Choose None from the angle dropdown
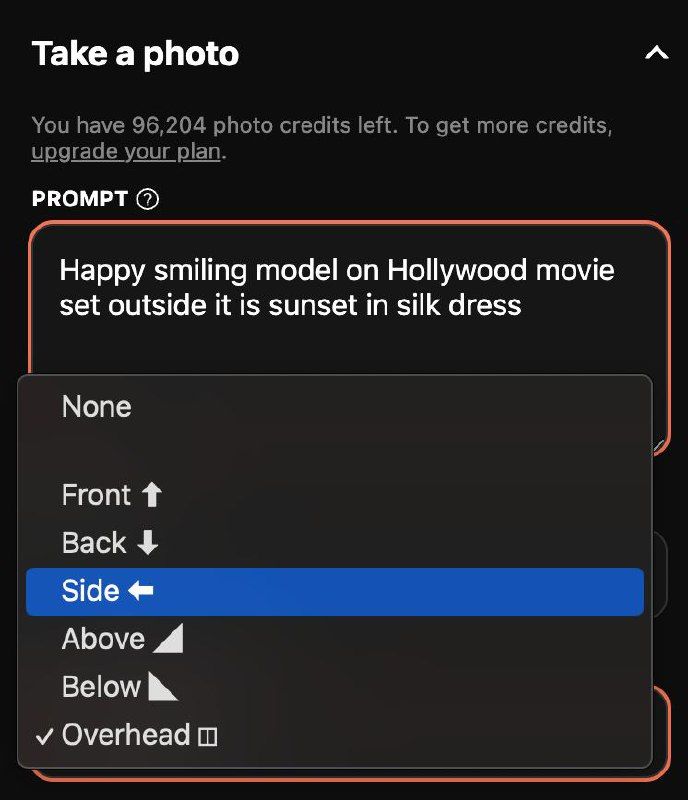Screen dimensions: 688x800 pyautogui.click(x=96, y=407)
